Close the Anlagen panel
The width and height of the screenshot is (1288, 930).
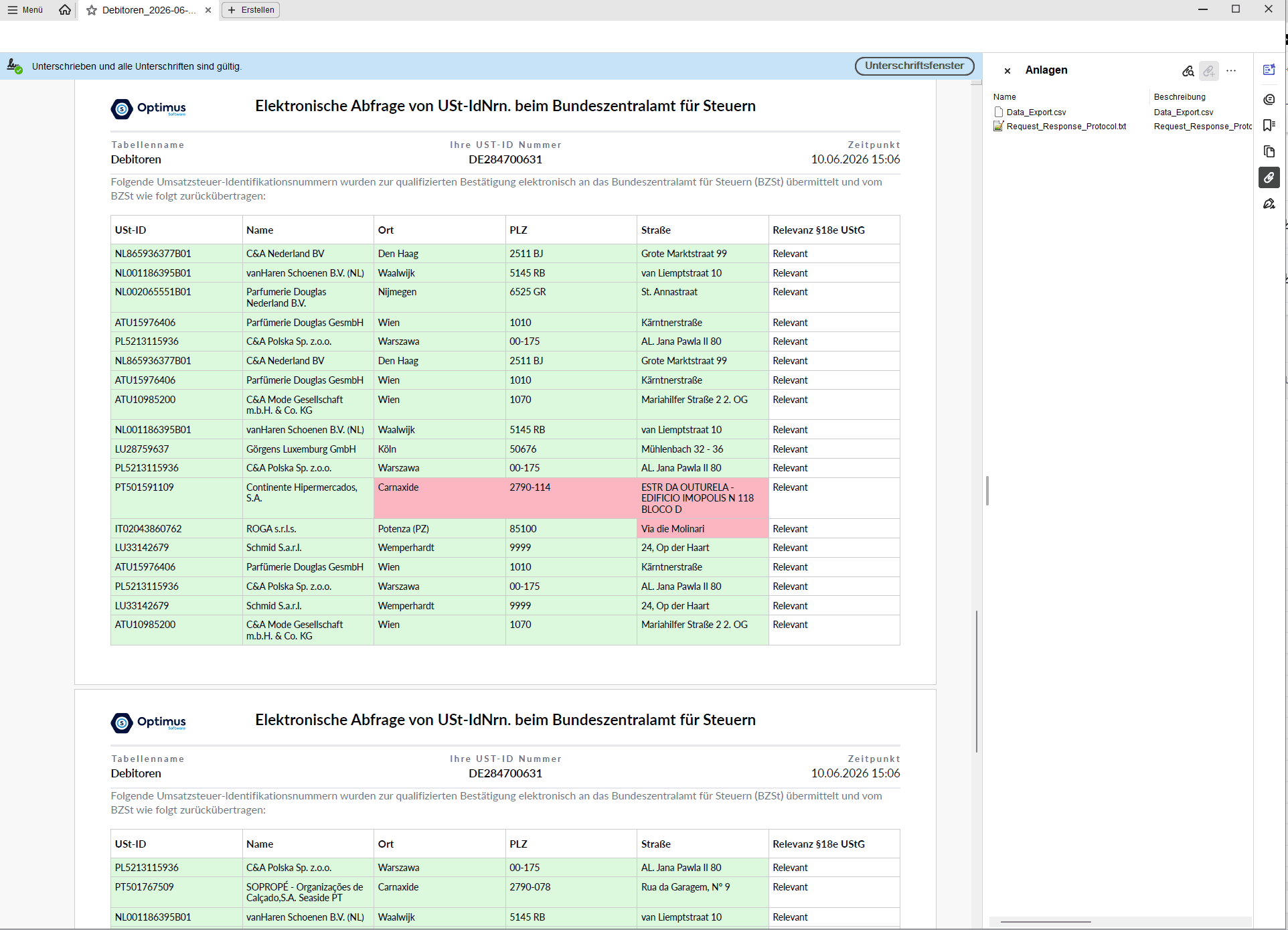point(1008,70)
